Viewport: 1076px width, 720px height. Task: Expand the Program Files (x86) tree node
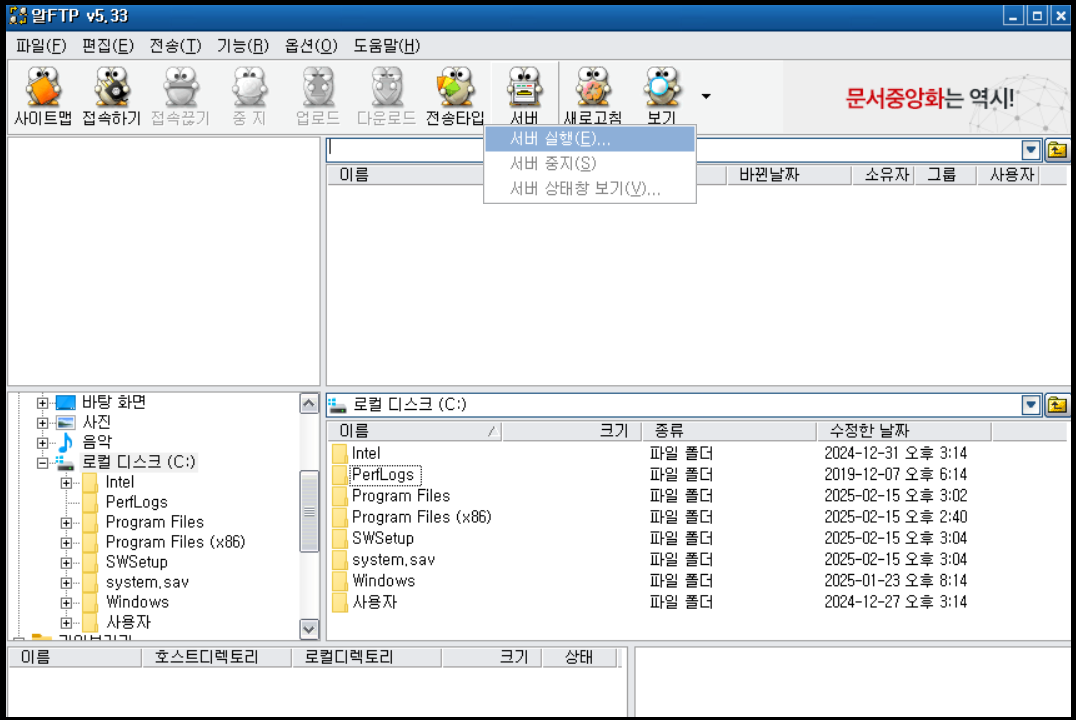coord(66,542)
